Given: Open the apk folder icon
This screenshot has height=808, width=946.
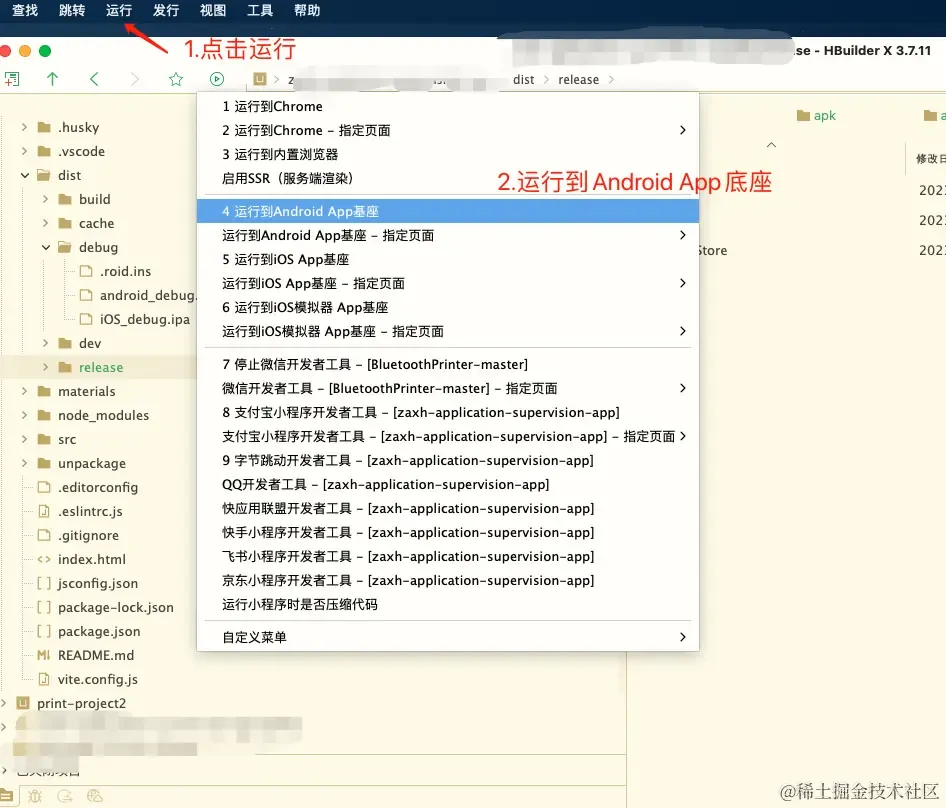Looking at the screenshot, I should point(803,115).
